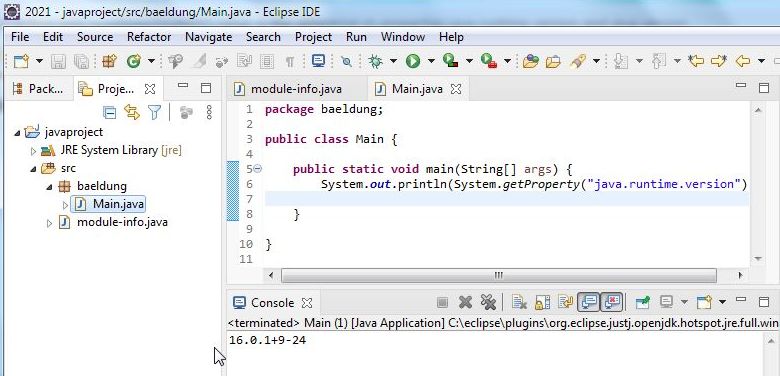Click the Save toolbar icon

tap(58, 61)
